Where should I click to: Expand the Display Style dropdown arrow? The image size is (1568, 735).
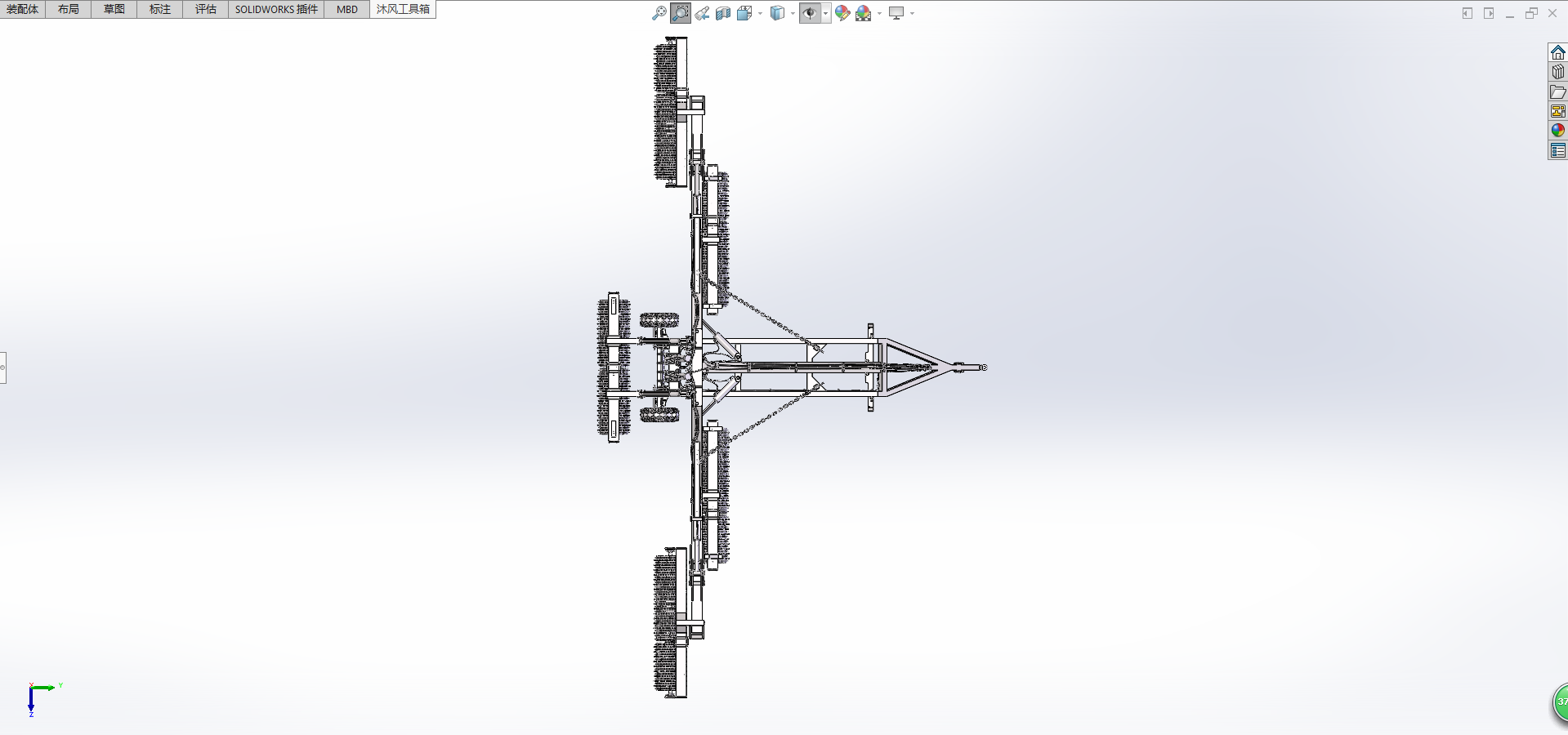pyautogui.click(x=793, y=13)
